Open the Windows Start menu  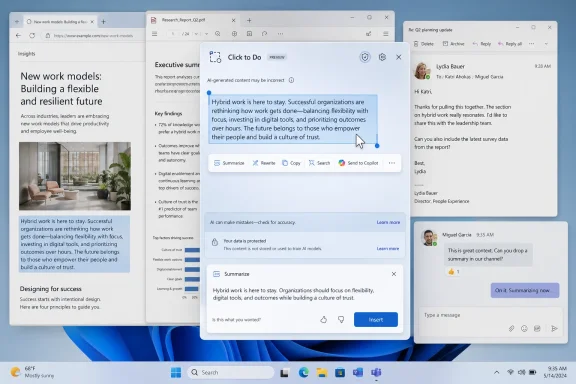(x=176, y=373)
